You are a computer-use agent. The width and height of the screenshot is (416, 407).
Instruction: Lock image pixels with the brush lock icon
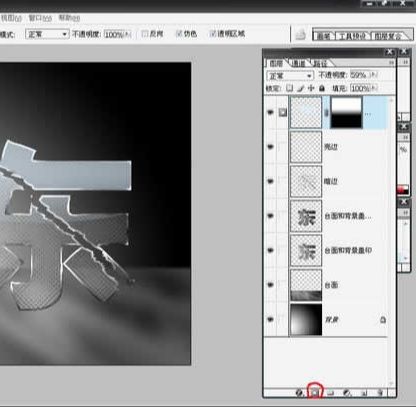coord(301,88)
